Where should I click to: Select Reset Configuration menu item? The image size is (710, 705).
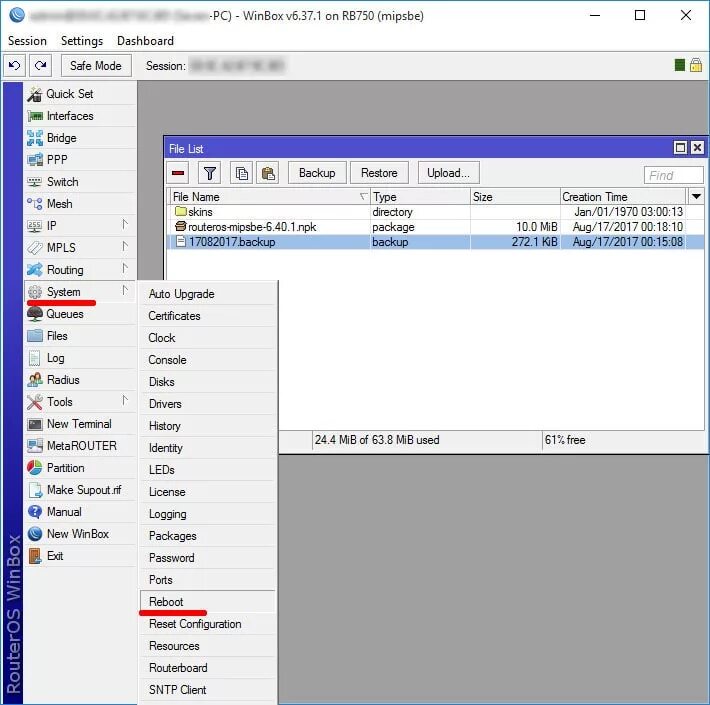coord(208,624)
